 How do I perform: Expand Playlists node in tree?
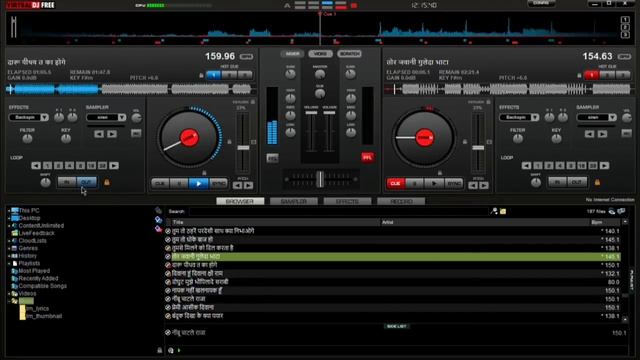9,264
